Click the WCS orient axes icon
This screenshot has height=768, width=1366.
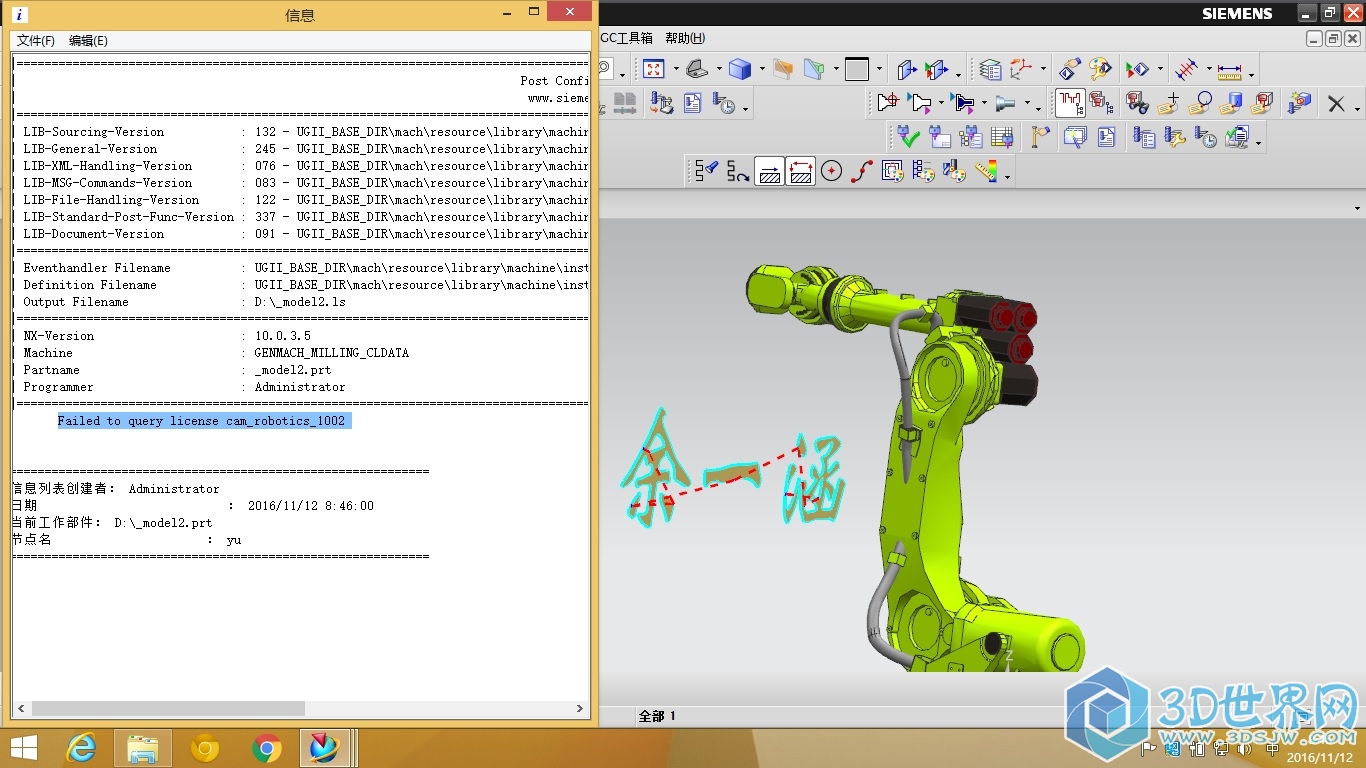(x=1020, y=69)
